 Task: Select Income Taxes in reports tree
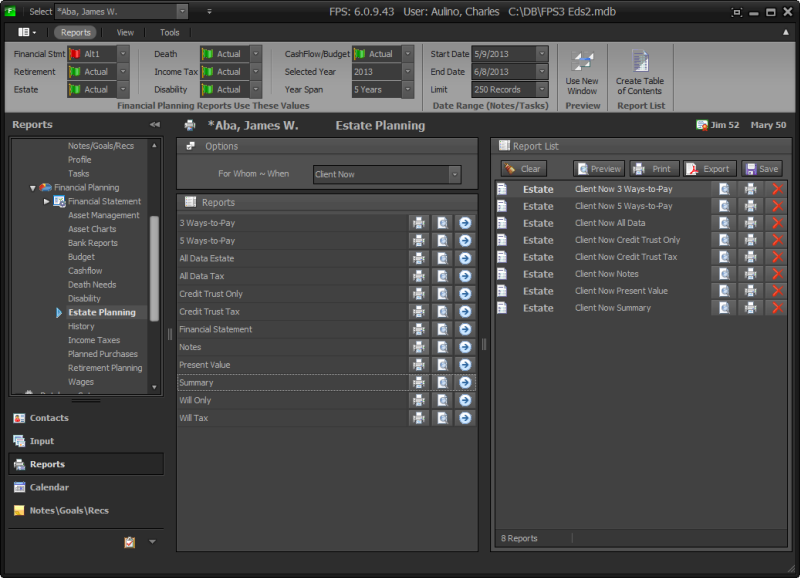click(x=94, y=340)
